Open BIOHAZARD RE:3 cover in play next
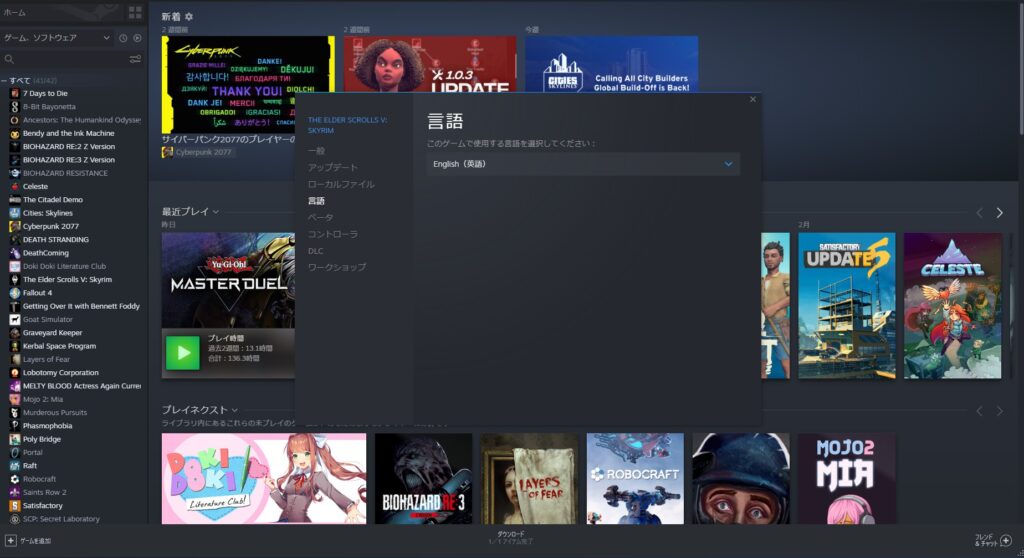 tap(423, 478)
